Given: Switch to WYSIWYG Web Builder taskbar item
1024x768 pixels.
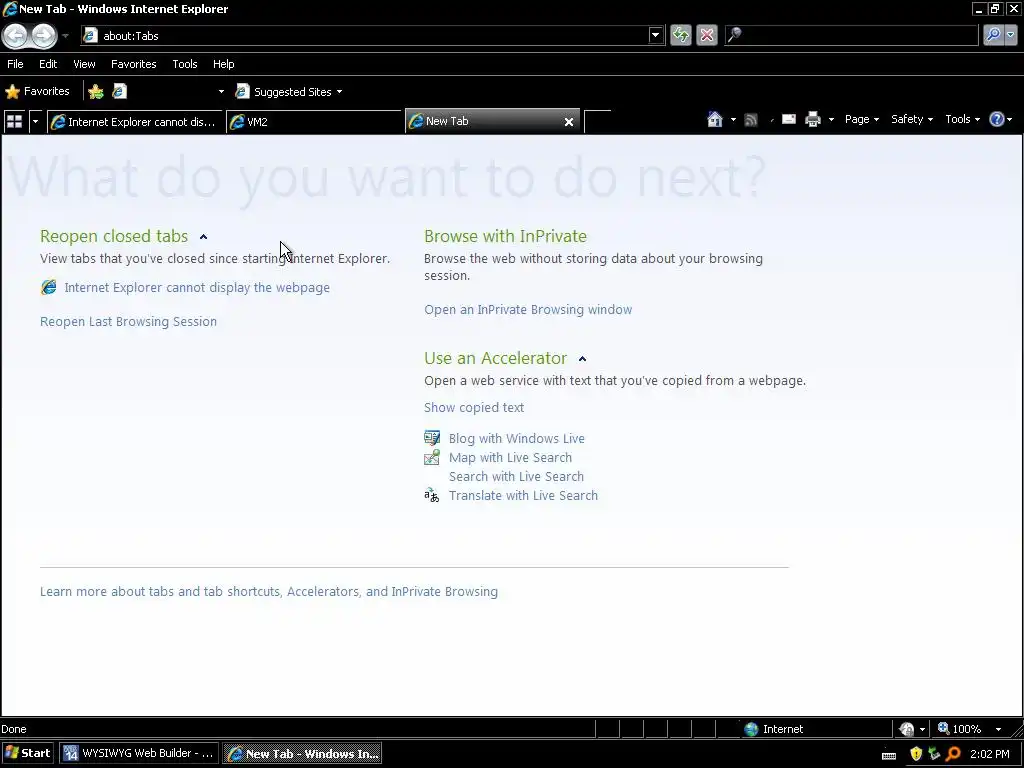Looking at the screenshot, I should (139, 753).
